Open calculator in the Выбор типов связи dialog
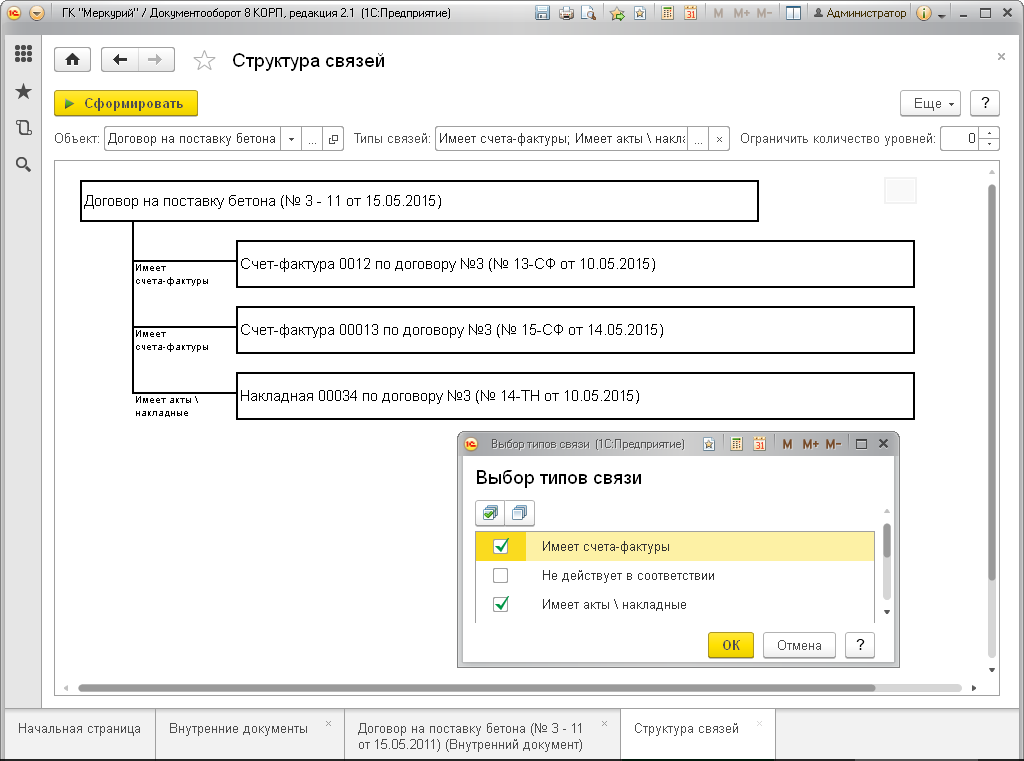This screenshot has height=761, width=1024. click(736, 444)
